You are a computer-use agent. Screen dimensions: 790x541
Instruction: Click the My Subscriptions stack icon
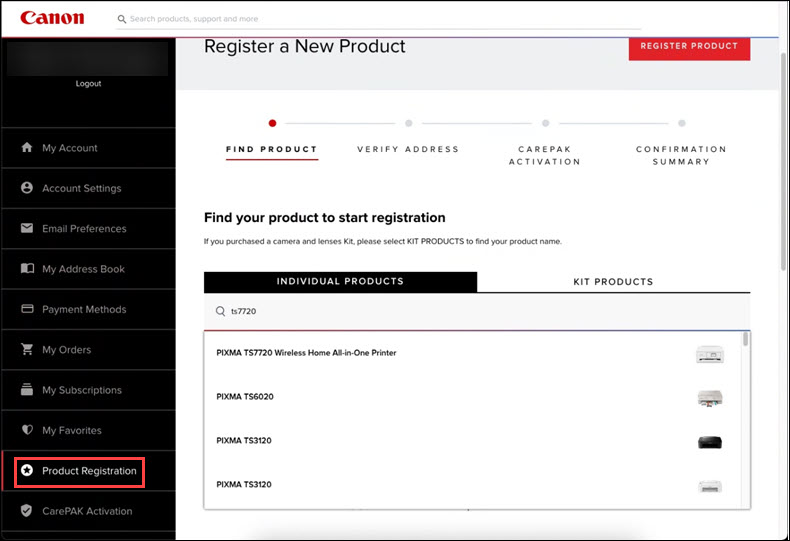27,389
